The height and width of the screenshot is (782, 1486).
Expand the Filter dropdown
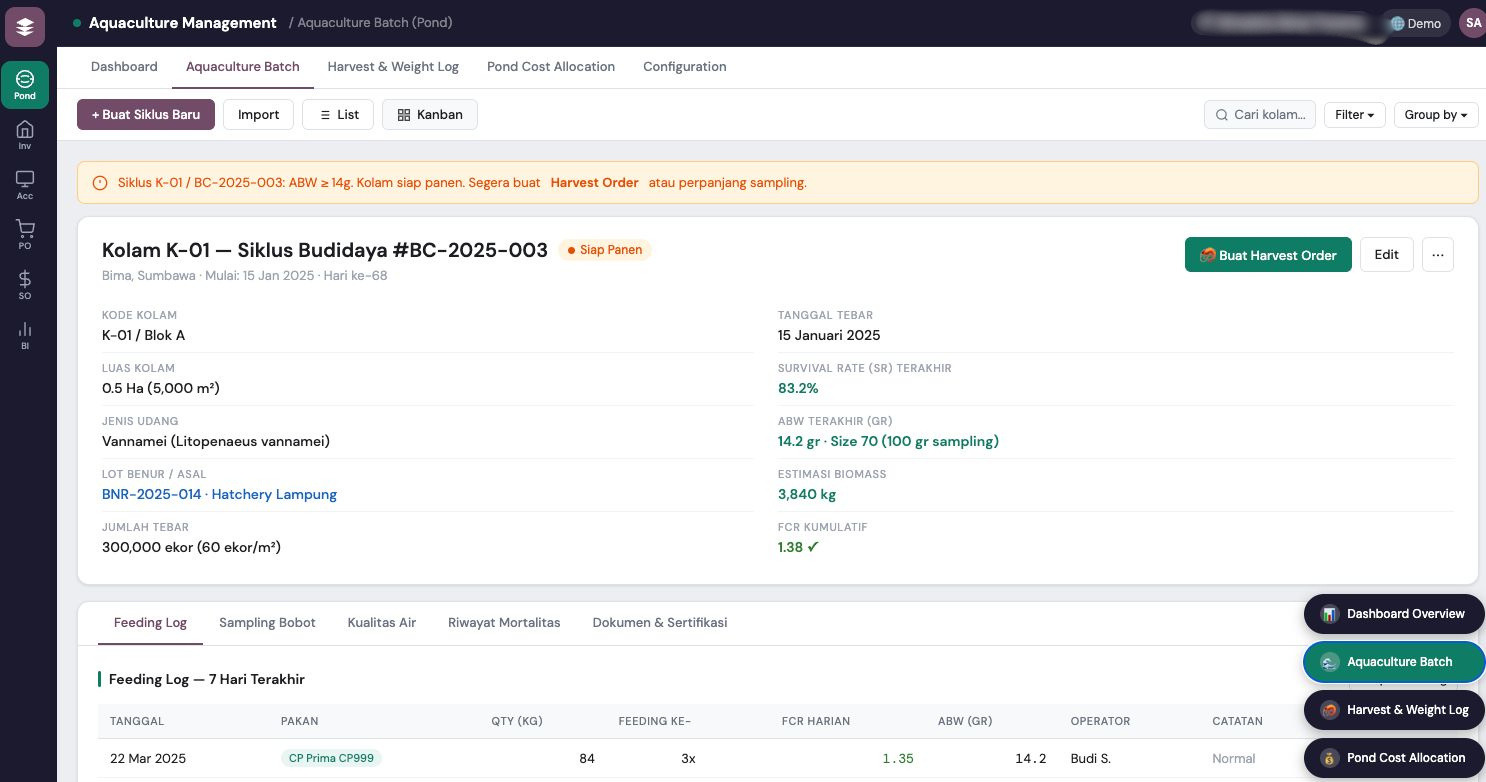(x=1354, y=115)
